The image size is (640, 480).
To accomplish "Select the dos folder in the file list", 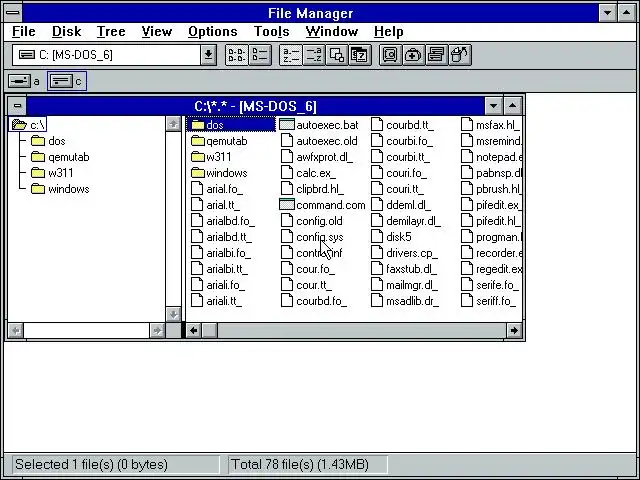I will point(231,124).
